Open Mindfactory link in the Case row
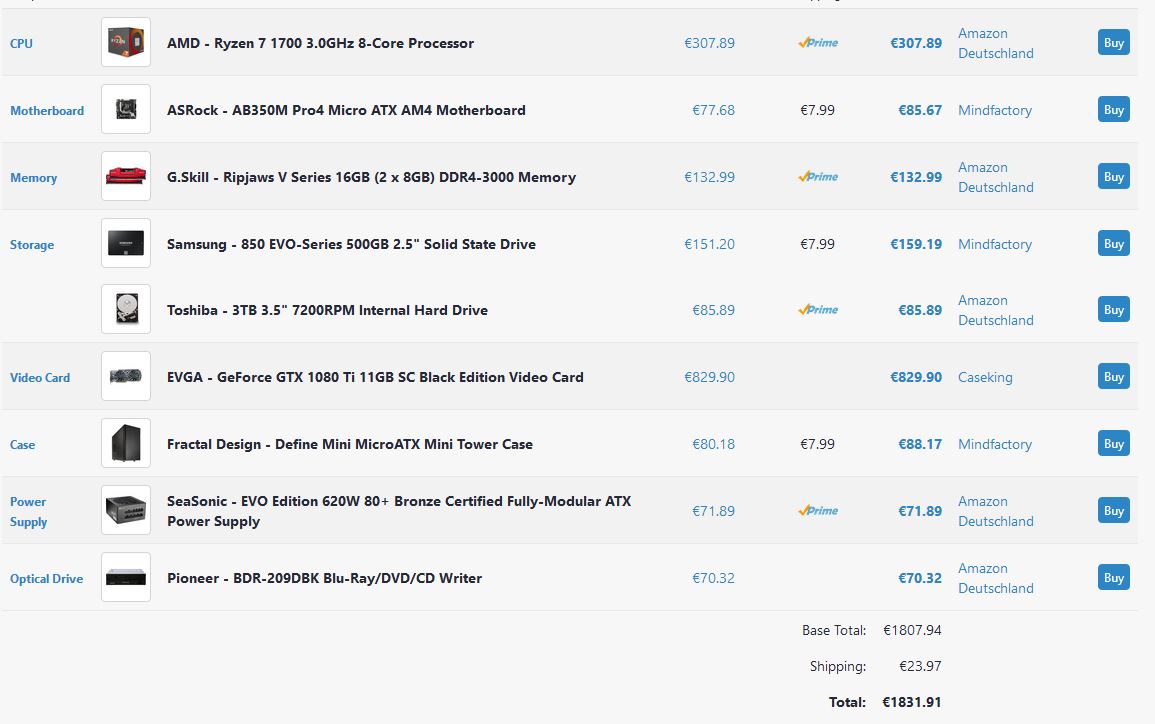 pyautogui.click(x=994, y=444)
